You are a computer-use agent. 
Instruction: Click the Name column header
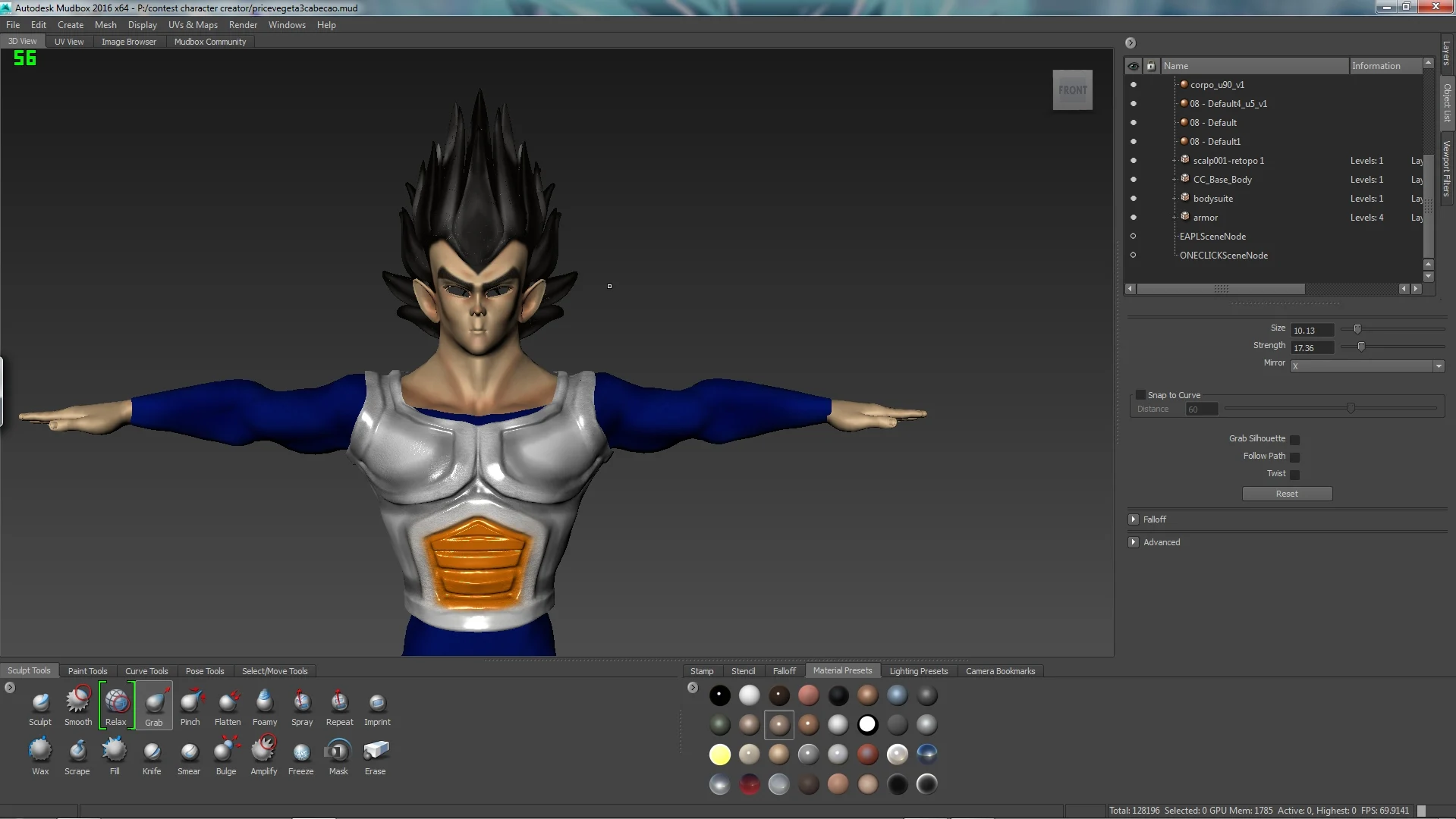point(1254,66)
